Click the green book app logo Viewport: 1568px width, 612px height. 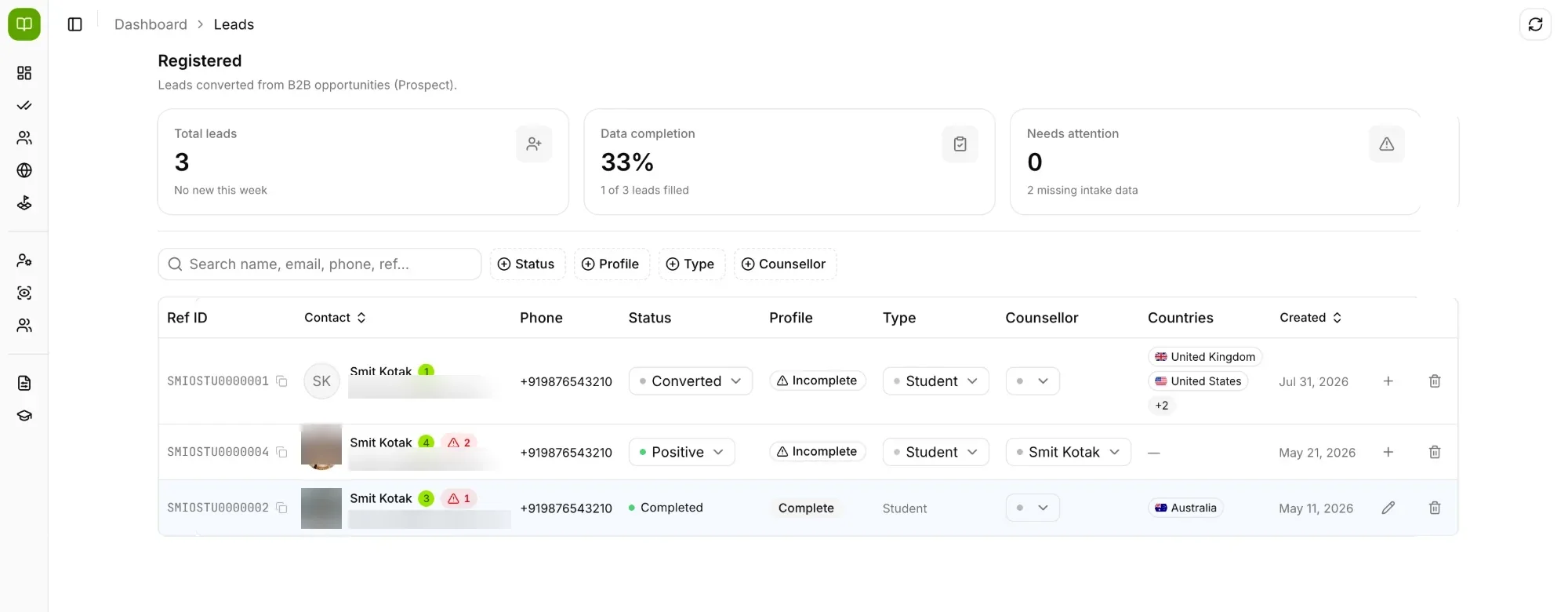[x=24, y=24]
